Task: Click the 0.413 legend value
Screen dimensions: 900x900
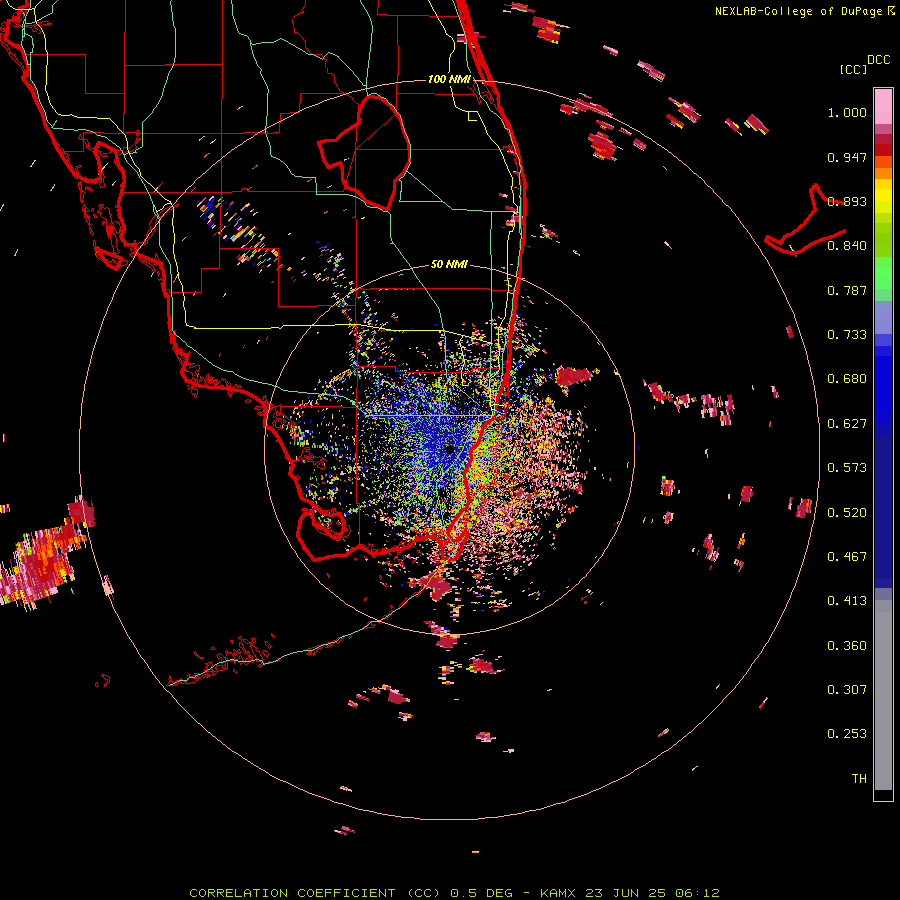Action: (x=847, y=601)
